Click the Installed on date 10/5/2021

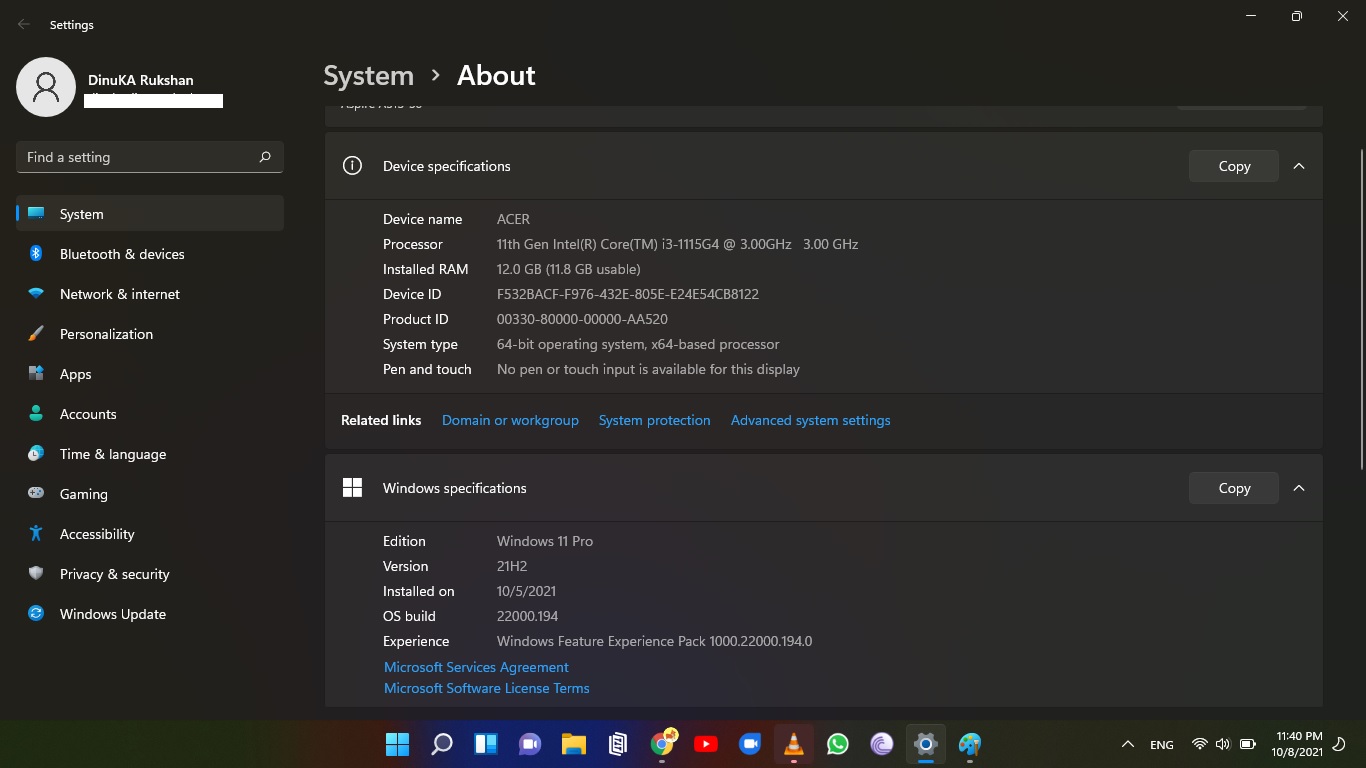[x=526, y=591]
